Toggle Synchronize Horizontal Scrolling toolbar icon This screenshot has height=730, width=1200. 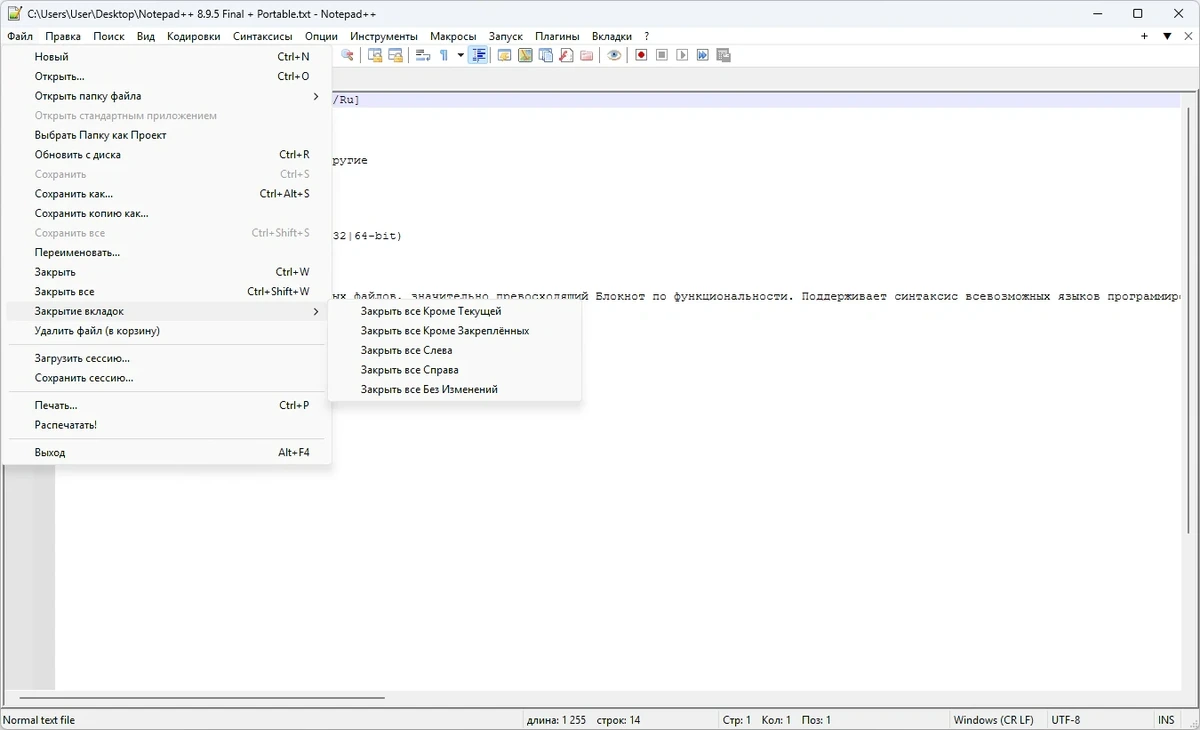(x=395, y=55)
